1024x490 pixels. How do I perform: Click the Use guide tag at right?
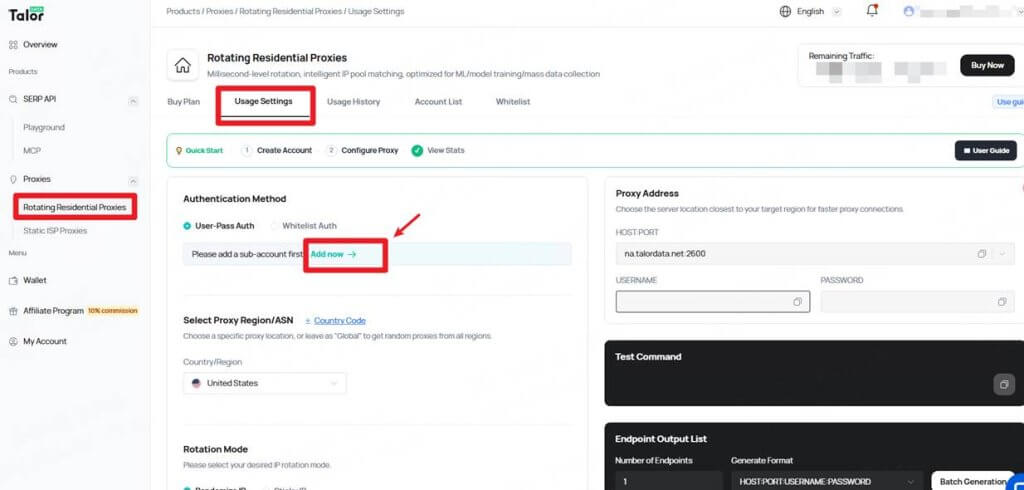1008,102
